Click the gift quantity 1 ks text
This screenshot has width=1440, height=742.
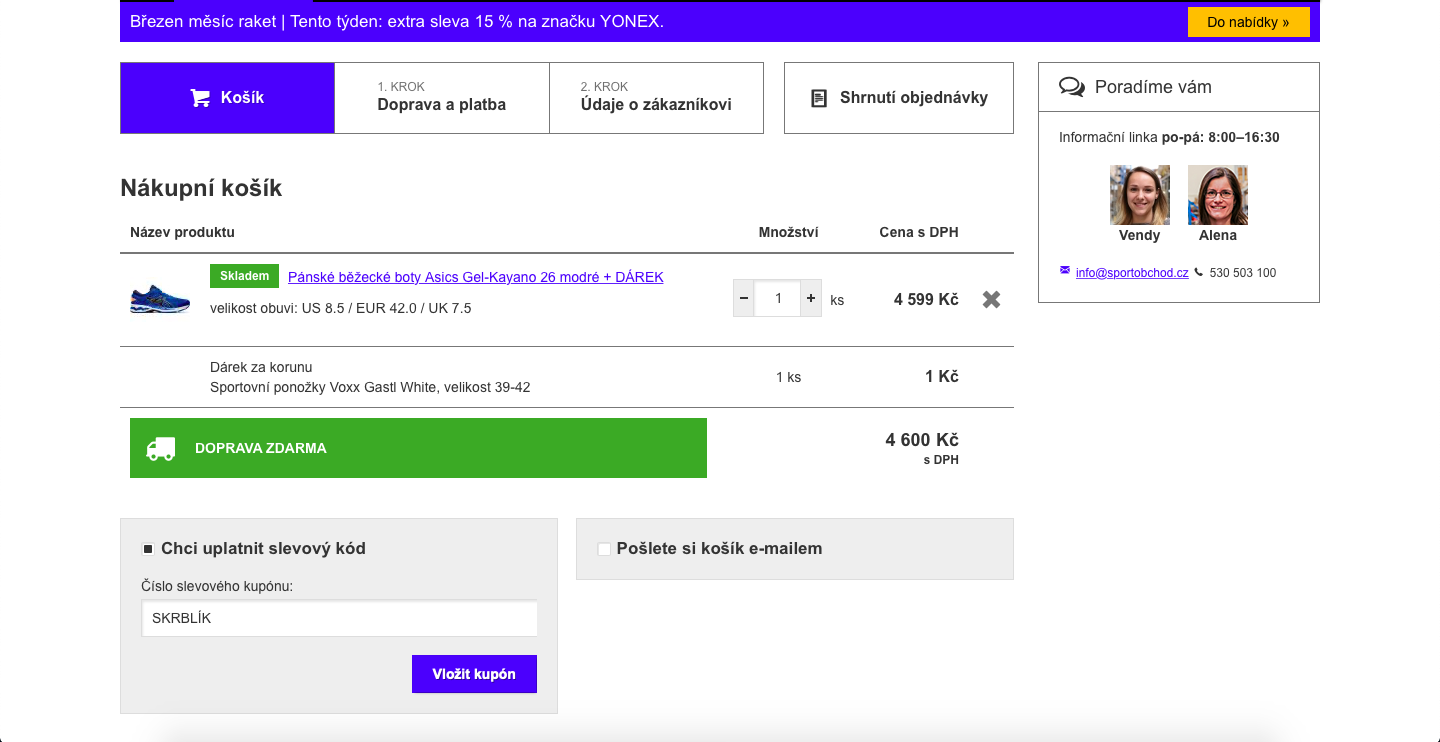tap(788, 377)
